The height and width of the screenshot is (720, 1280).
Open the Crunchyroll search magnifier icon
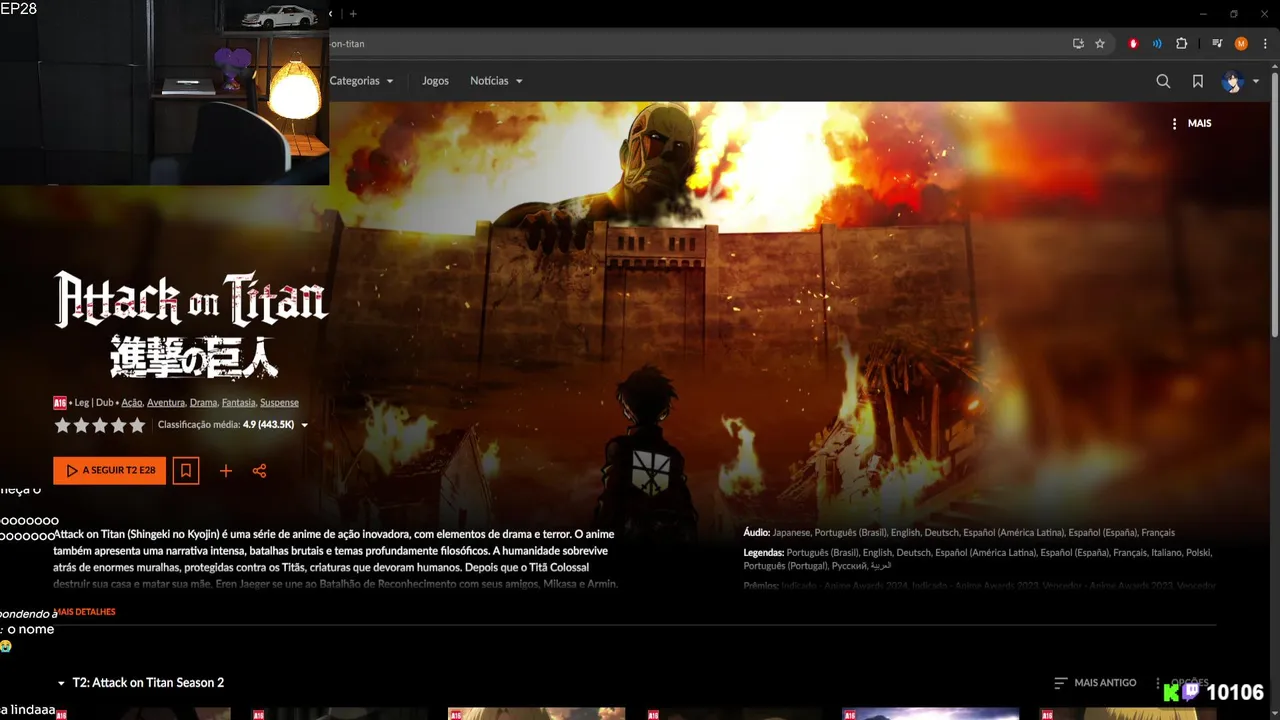1163,81
